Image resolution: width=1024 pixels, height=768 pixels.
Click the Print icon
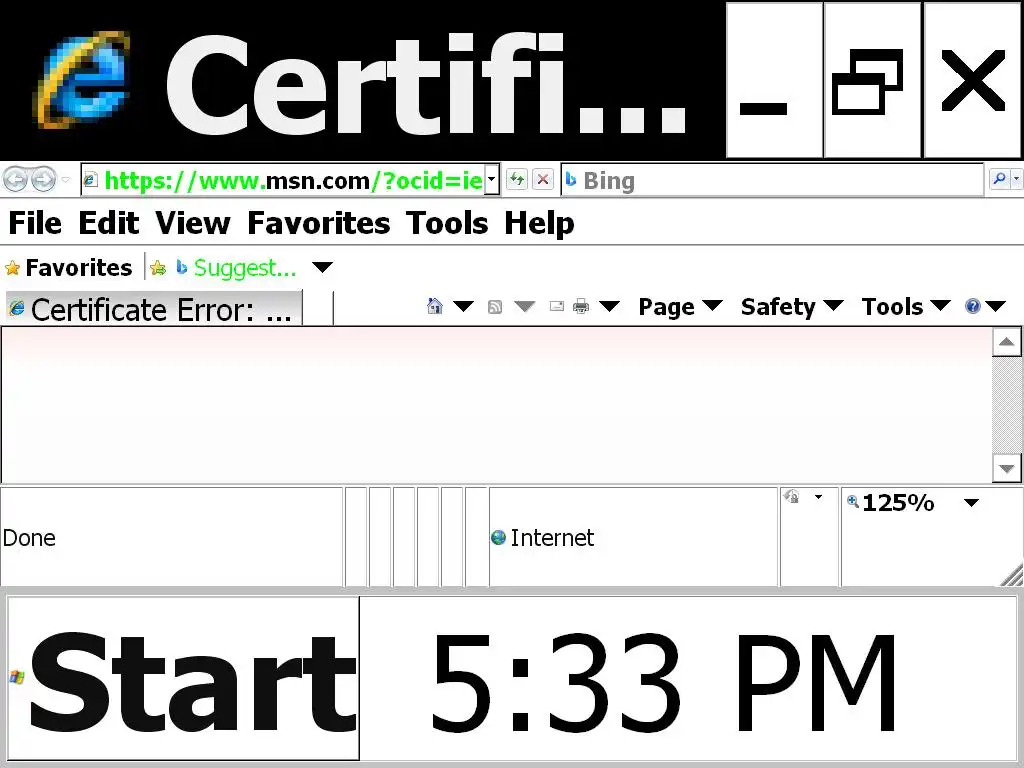(x=581, y=306)
